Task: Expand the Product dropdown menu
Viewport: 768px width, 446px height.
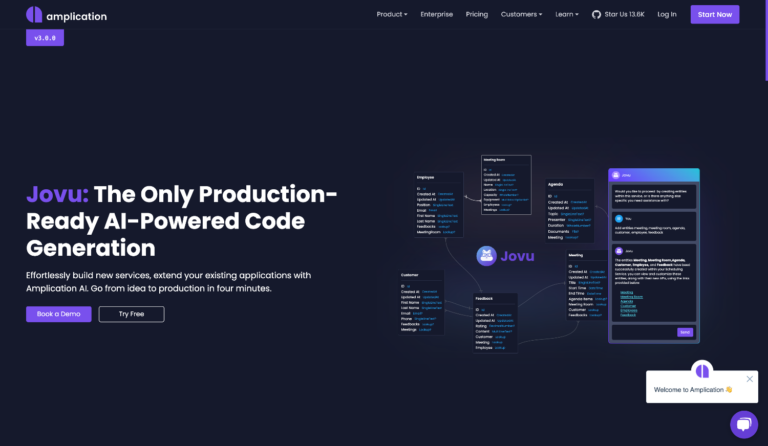Action: (x=392, y=15)
